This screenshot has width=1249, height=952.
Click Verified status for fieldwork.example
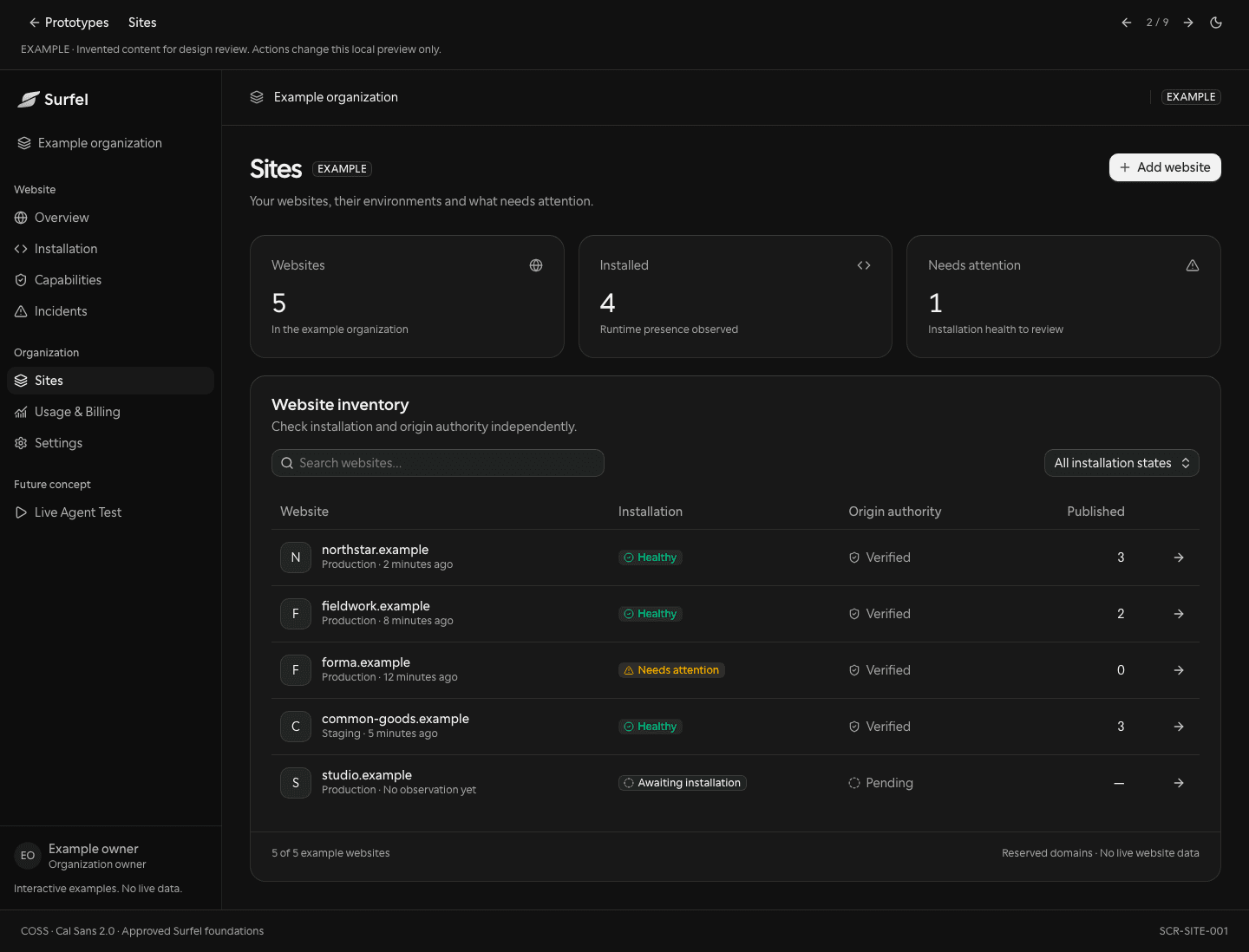click(880, 614)
